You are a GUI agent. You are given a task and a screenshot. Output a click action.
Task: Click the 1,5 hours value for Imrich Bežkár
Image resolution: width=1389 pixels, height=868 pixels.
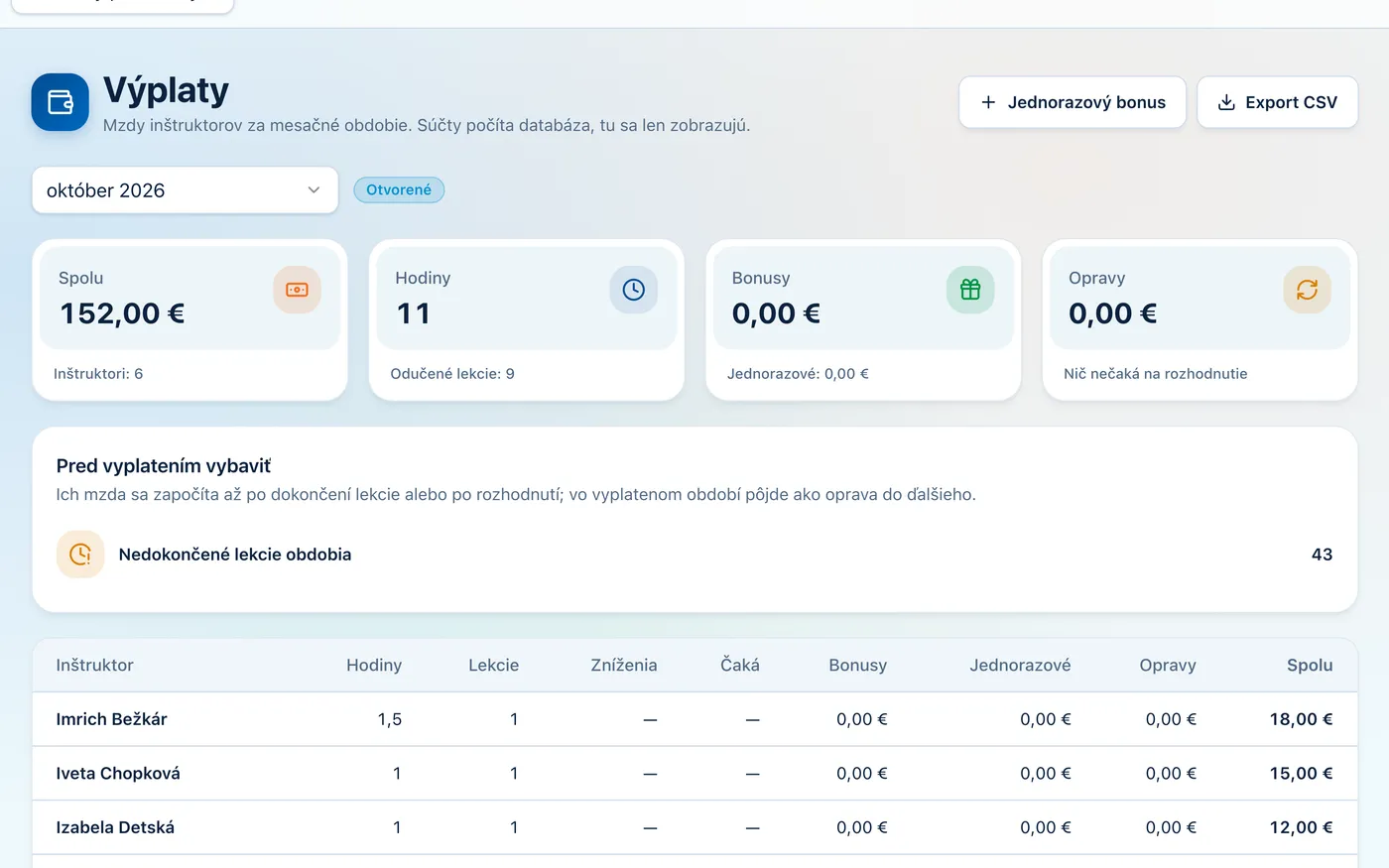[390, 719]
